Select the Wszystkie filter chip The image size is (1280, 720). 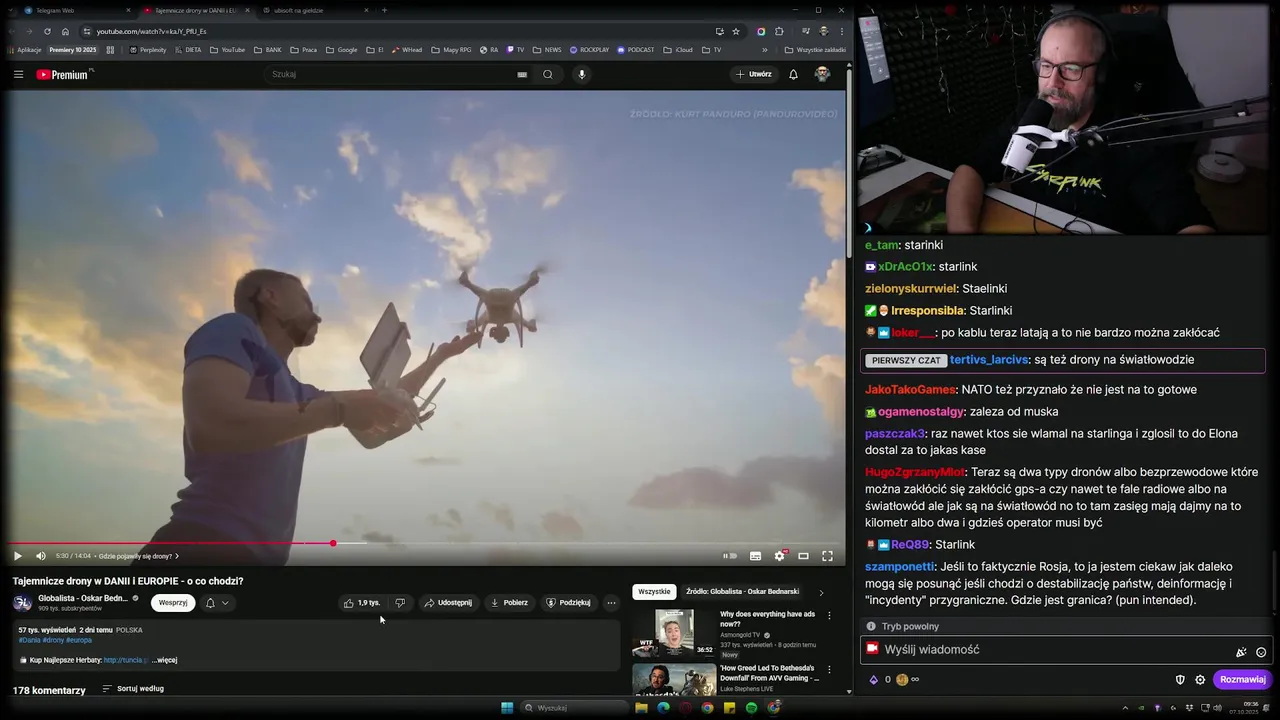(654, 592)
